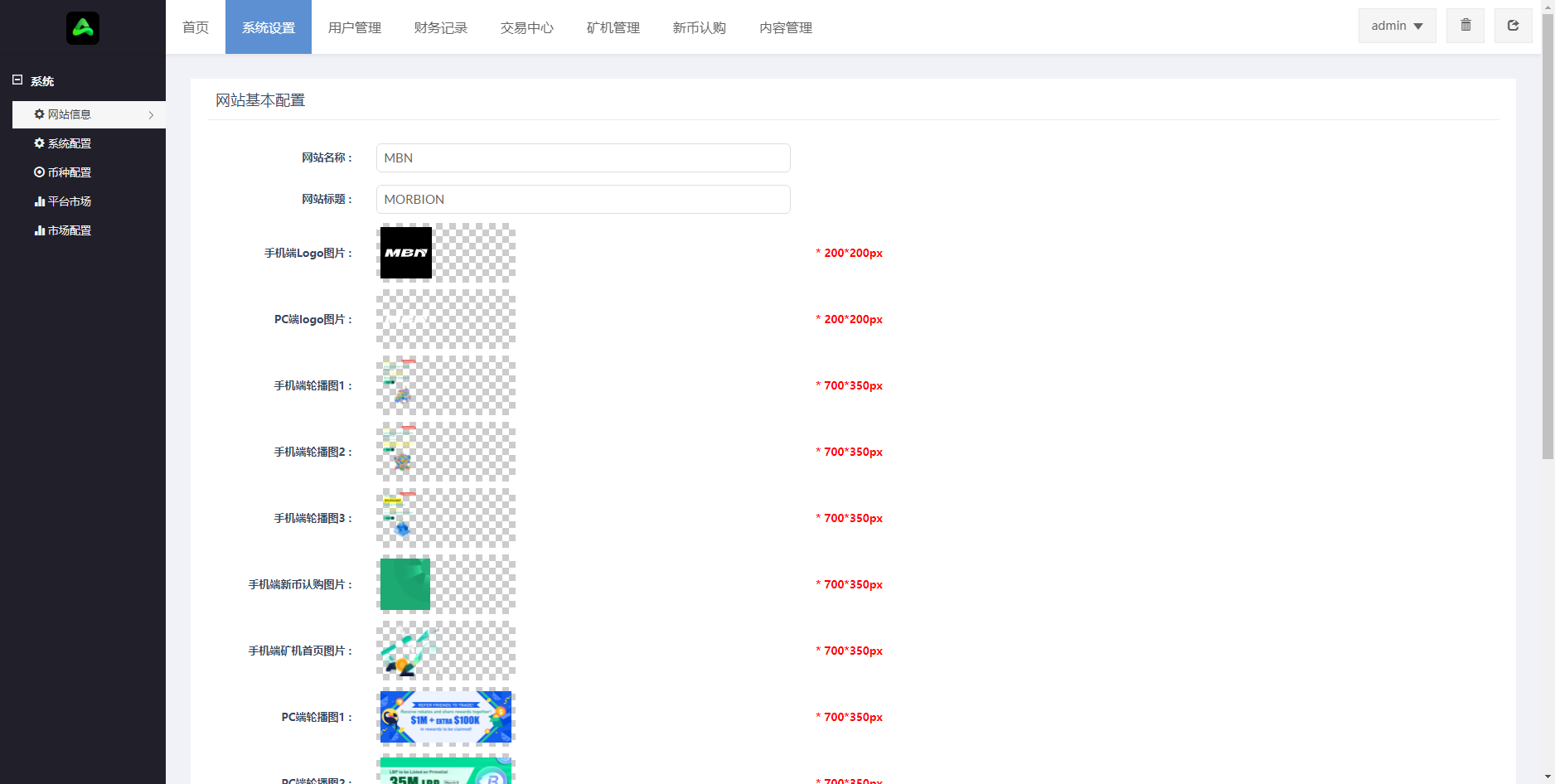
Task: Click the logout icon at top right
Action: pos(1513,25)
